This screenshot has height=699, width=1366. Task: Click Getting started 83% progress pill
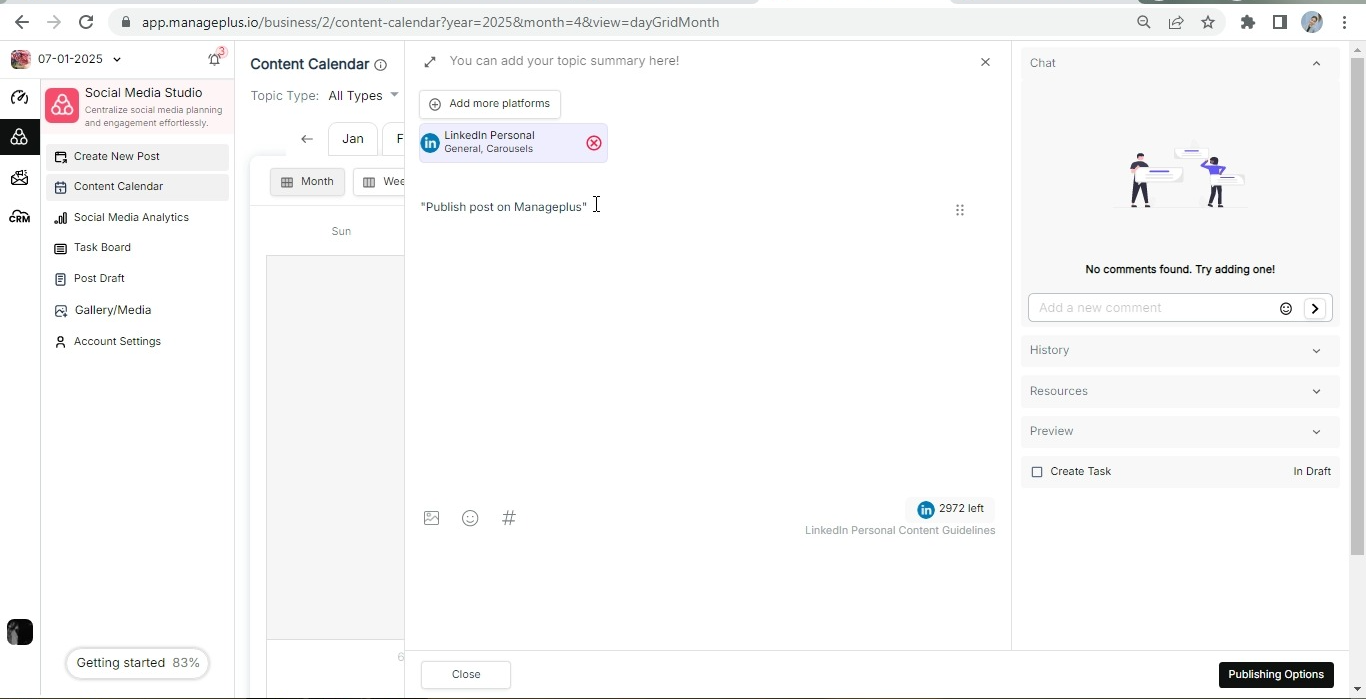[138, 663]
